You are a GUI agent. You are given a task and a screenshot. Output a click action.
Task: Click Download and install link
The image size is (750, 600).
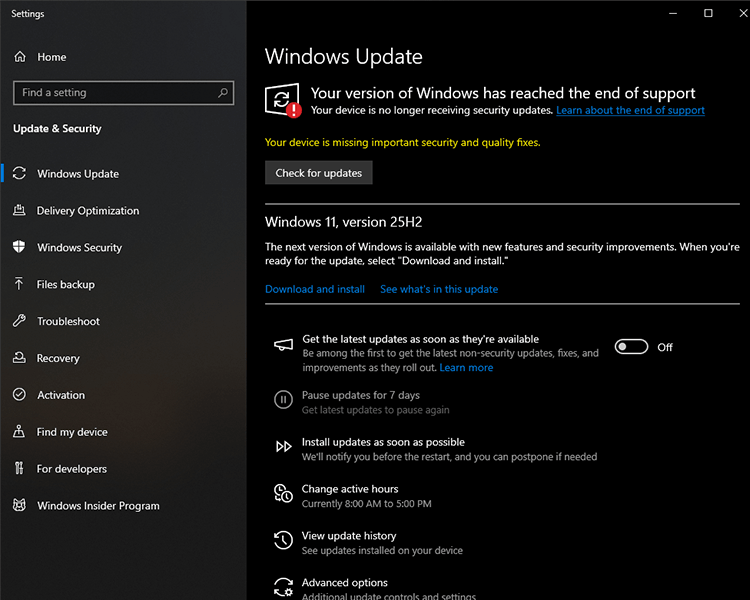[315, 289]
